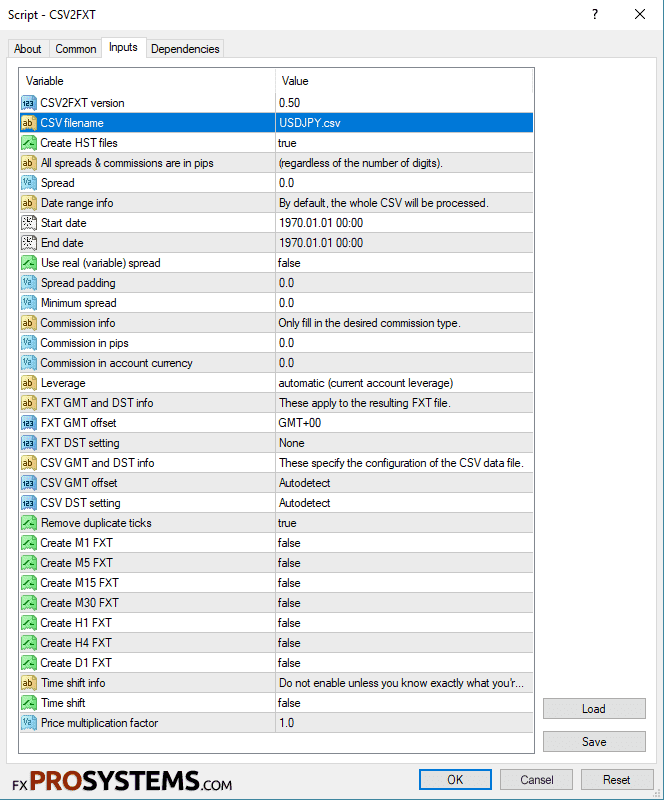
Task: Select the Spread value 0.0
Action: click(x=404, y=183)
